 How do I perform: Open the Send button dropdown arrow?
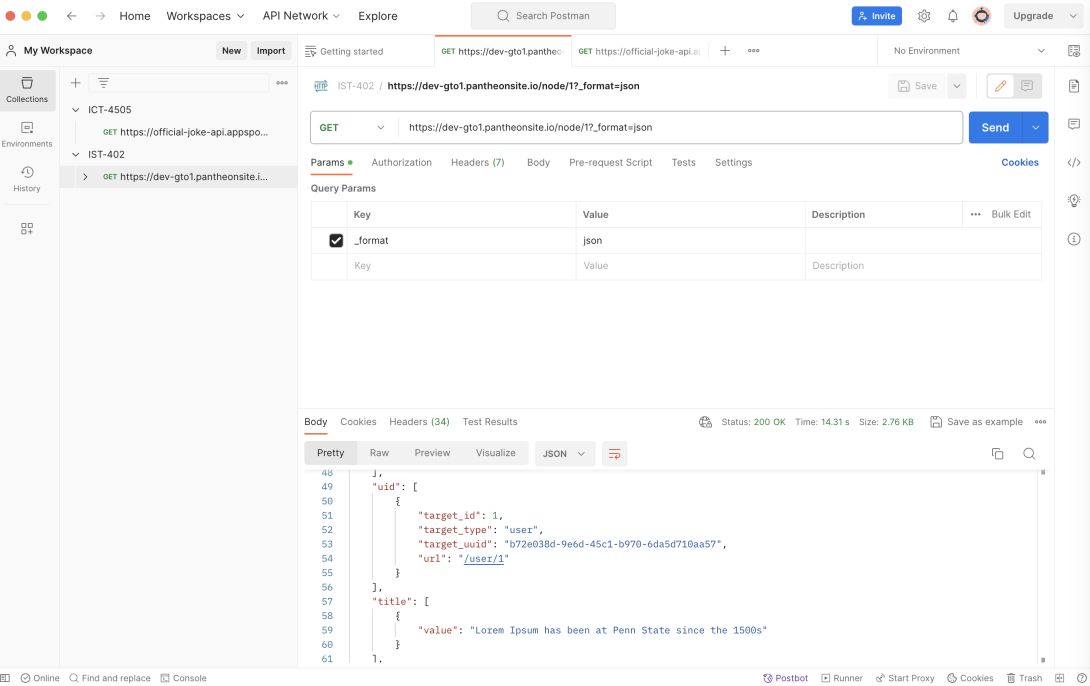tap(1035, 128)
